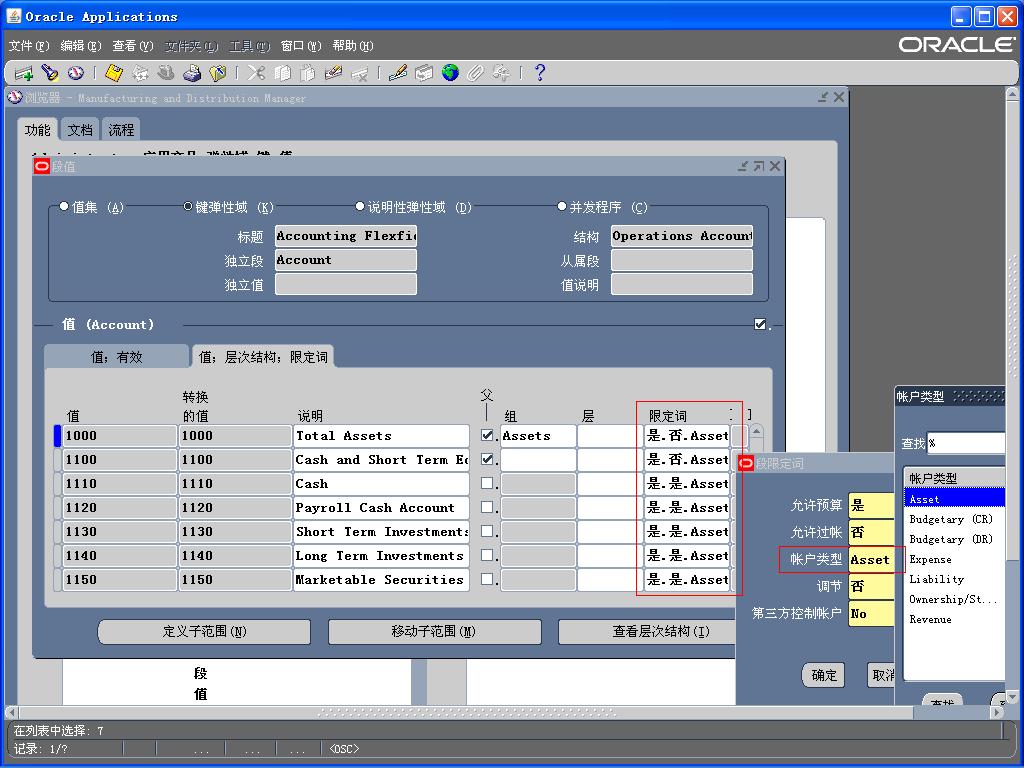Click the Folder Tools toolbar icon
The image size is (1024, 768).
(502, 73)
